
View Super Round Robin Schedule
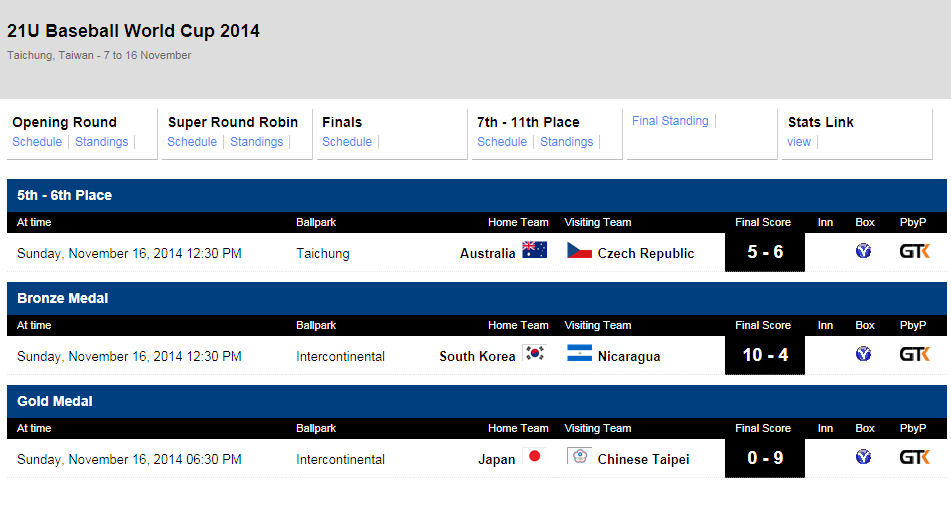coord(192,142)
